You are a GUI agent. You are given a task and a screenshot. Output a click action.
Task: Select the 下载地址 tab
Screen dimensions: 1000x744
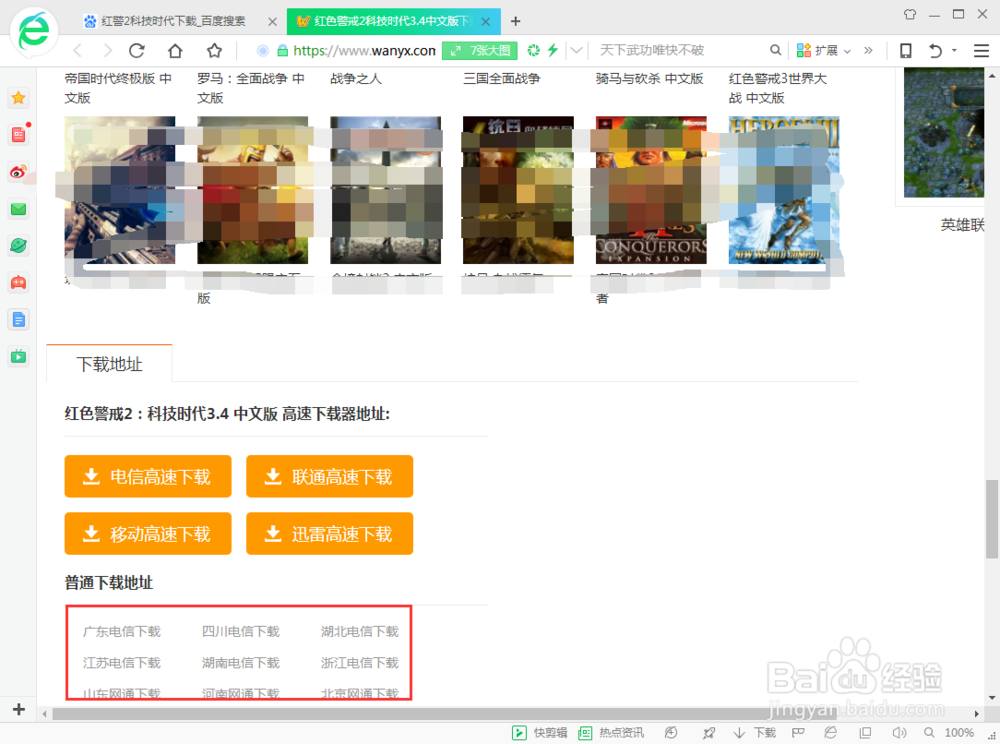click(x=109, y=364)
